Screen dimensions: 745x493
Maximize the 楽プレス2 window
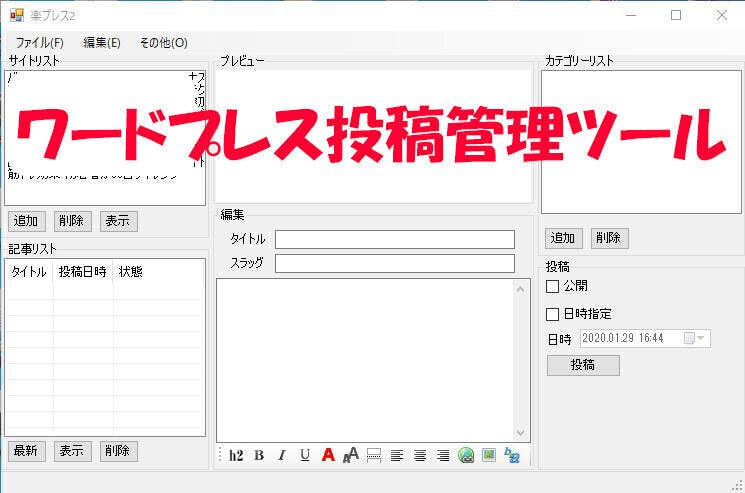[x=676, y=15]
